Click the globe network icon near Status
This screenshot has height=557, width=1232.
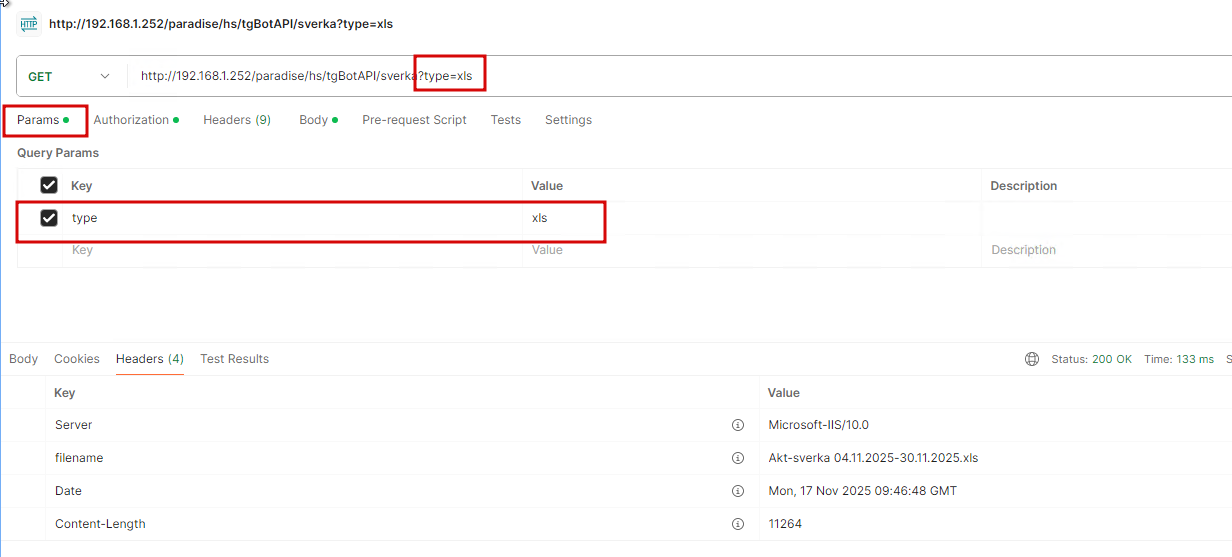1032,359
